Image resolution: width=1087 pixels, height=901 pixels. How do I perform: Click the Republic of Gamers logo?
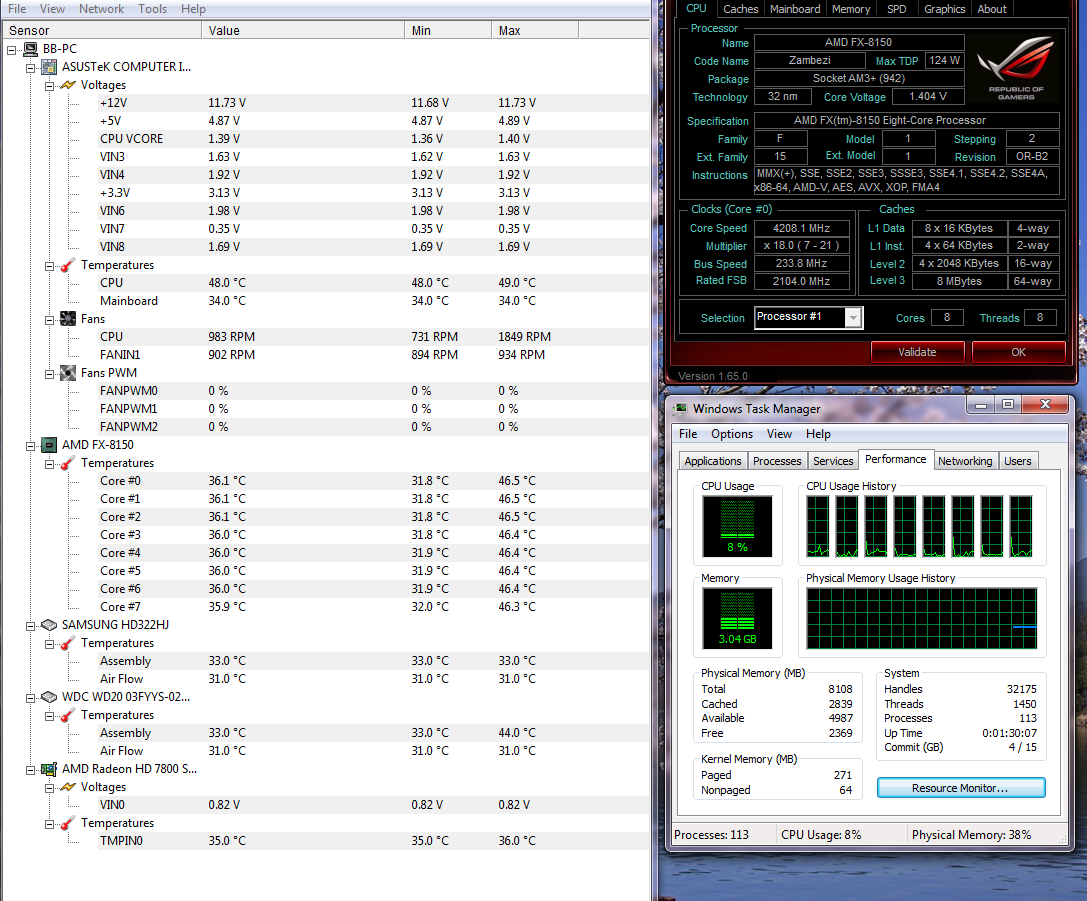[1016, 69]
